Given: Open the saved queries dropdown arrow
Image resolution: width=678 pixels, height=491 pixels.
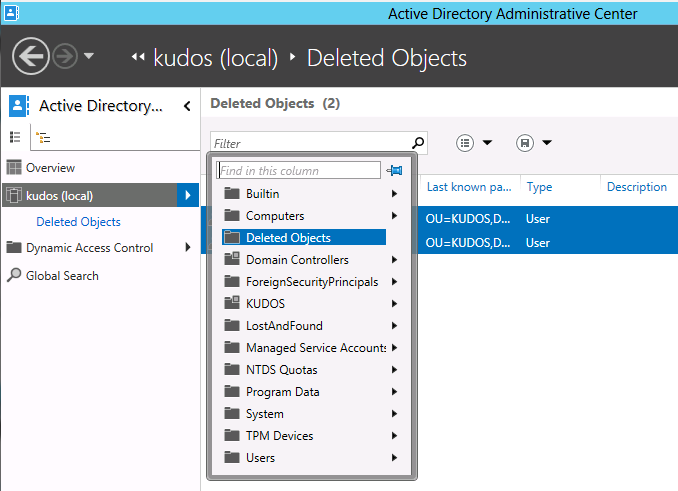Looking at the screenshot, I should (547, 143).
